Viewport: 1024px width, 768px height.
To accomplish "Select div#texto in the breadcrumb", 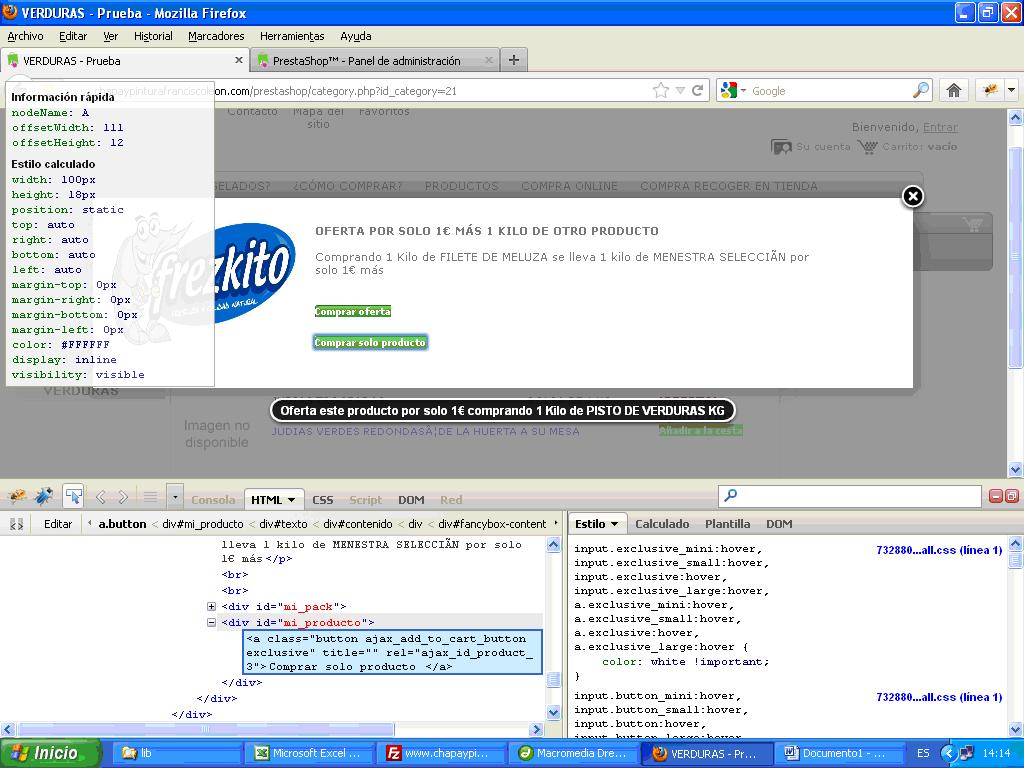I will (x=283, y=524).
